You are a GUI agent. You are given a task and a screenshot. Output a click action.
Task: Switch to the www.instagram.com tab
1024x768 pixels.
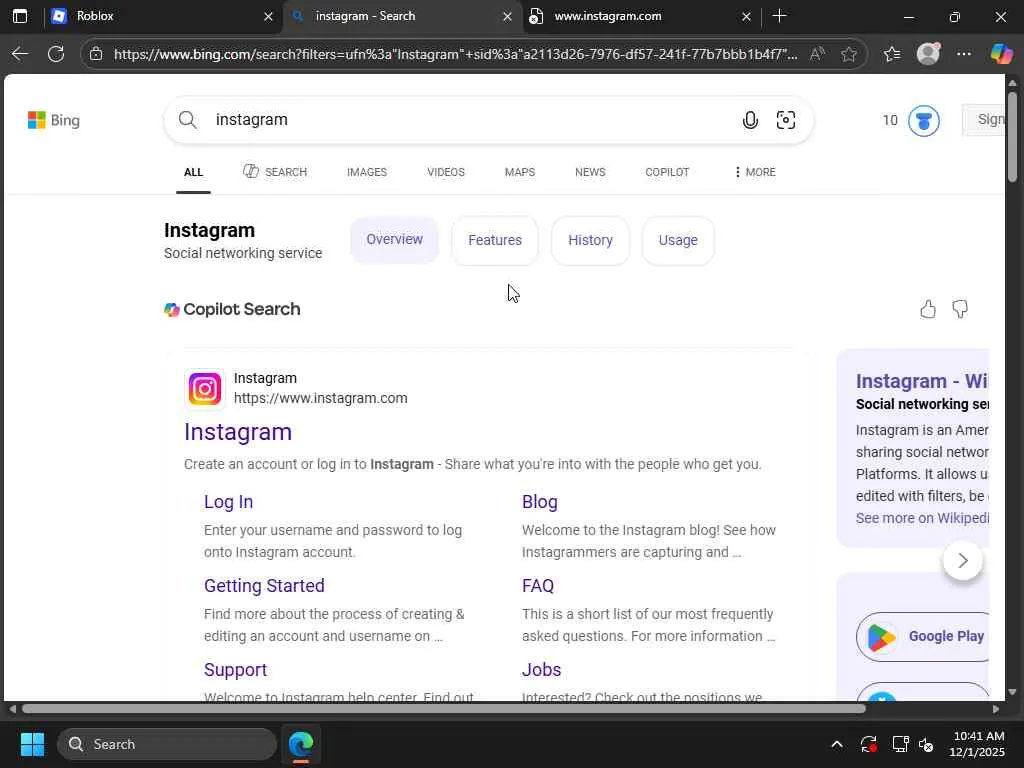tap(641, 16)
